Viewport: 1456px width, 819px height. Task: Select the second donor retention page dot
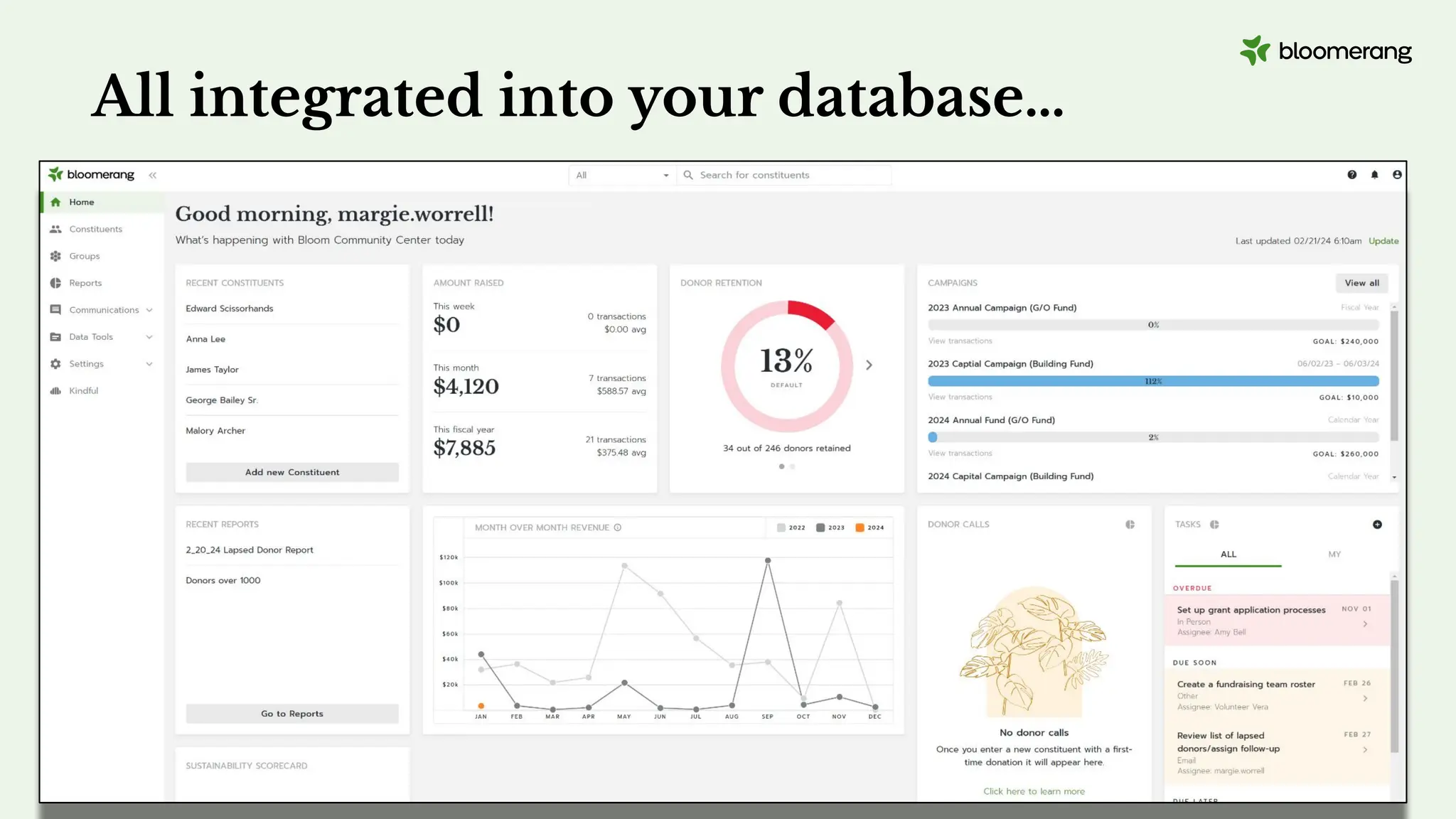[x=792, y=466]
